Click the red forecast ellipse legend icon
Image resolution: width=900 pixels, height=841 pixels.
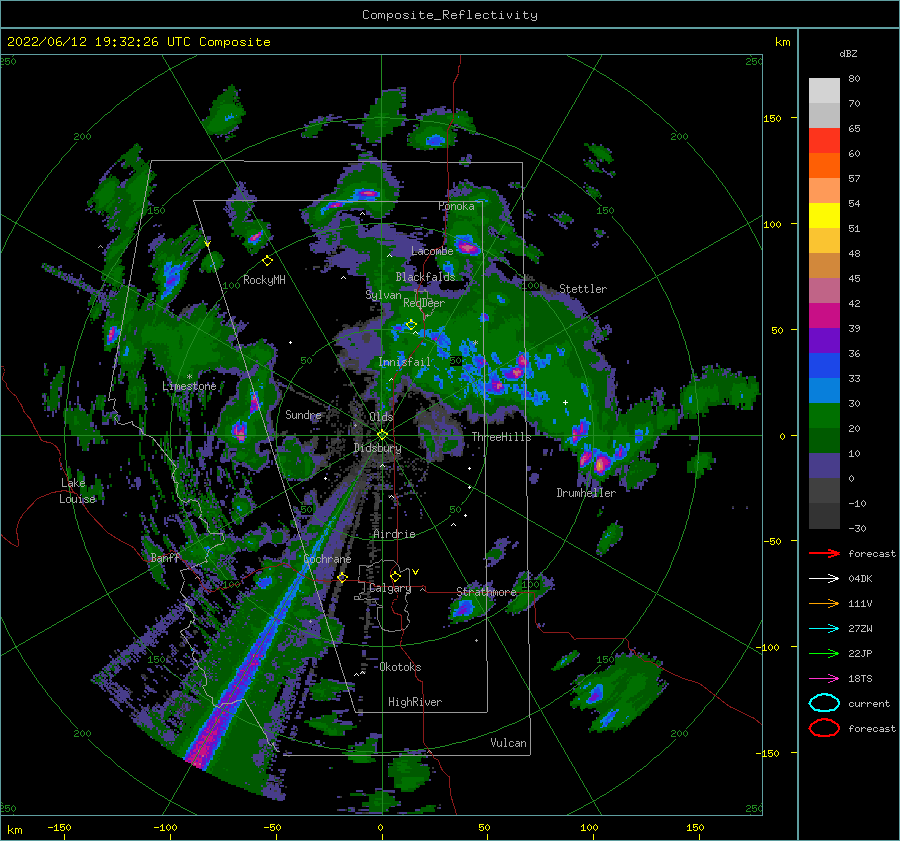(824, 728)
